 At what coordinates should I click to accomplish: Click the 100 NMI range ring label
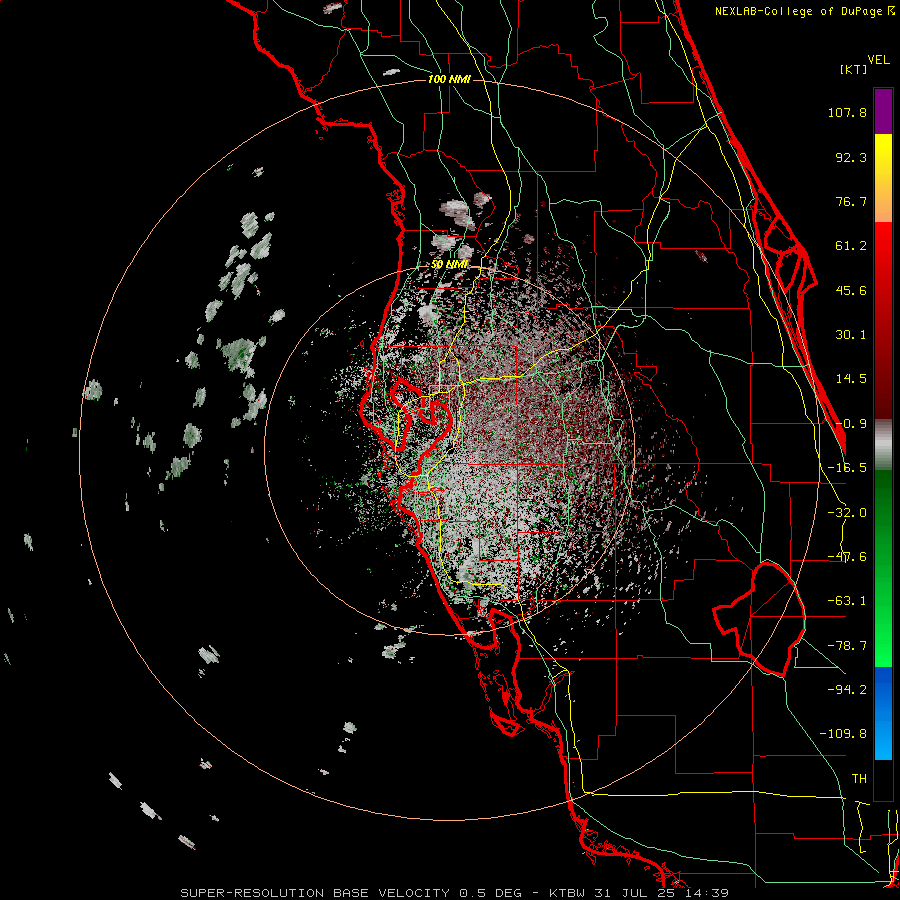click(449, 79)
